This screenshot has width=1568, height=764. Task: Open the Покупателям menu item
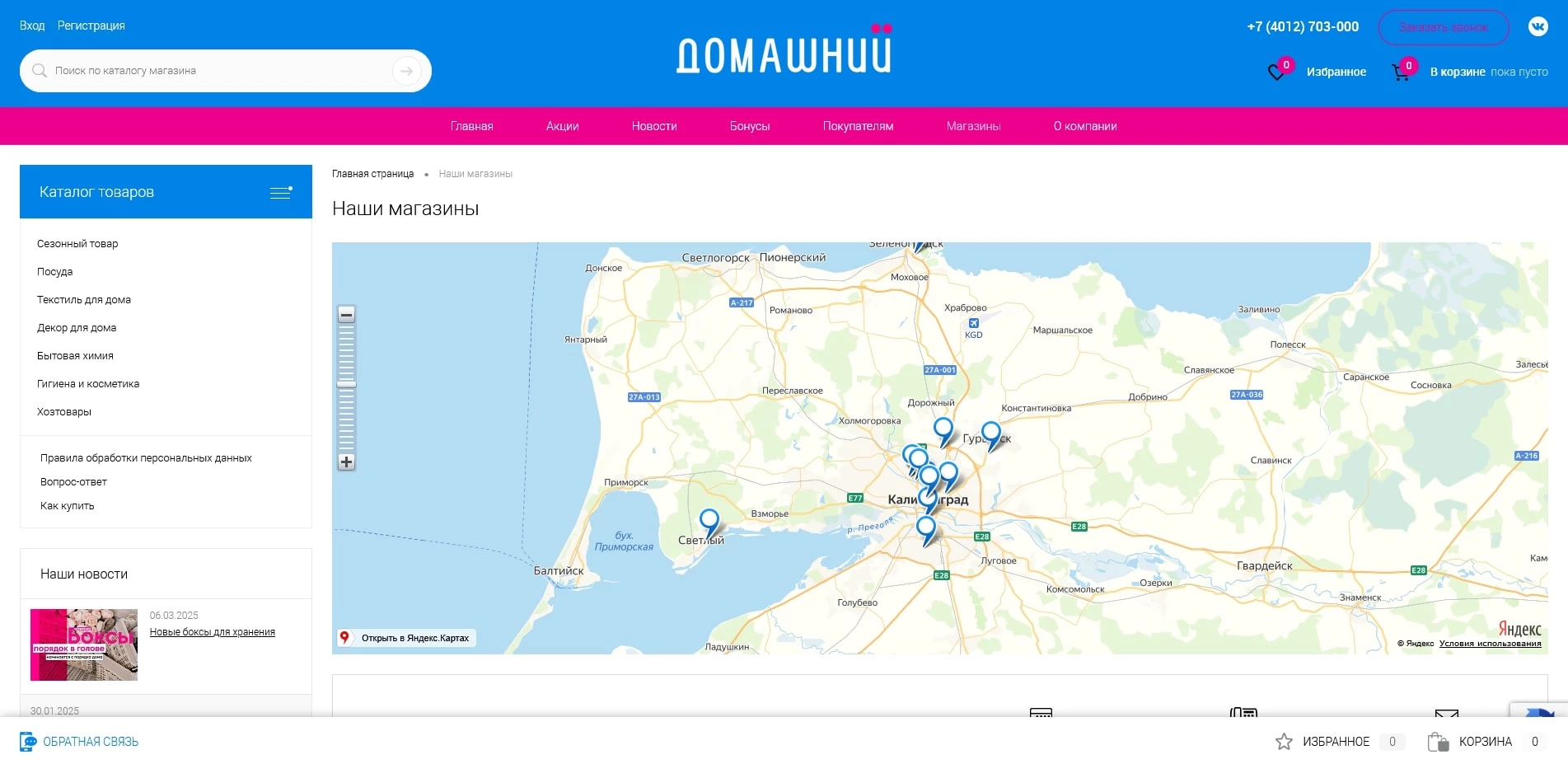858,126
